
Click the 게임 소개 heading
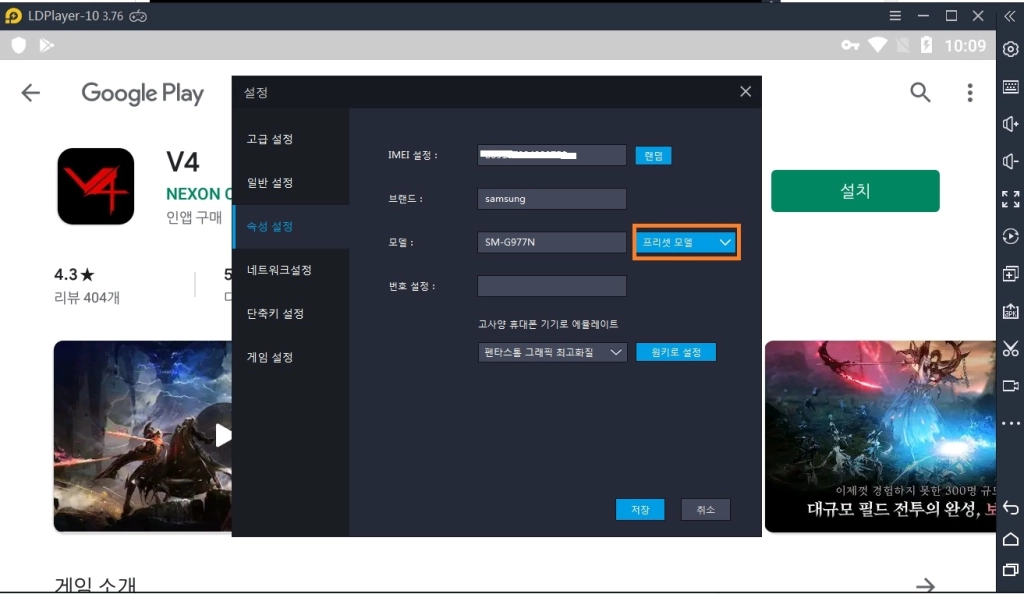point(95,584)
